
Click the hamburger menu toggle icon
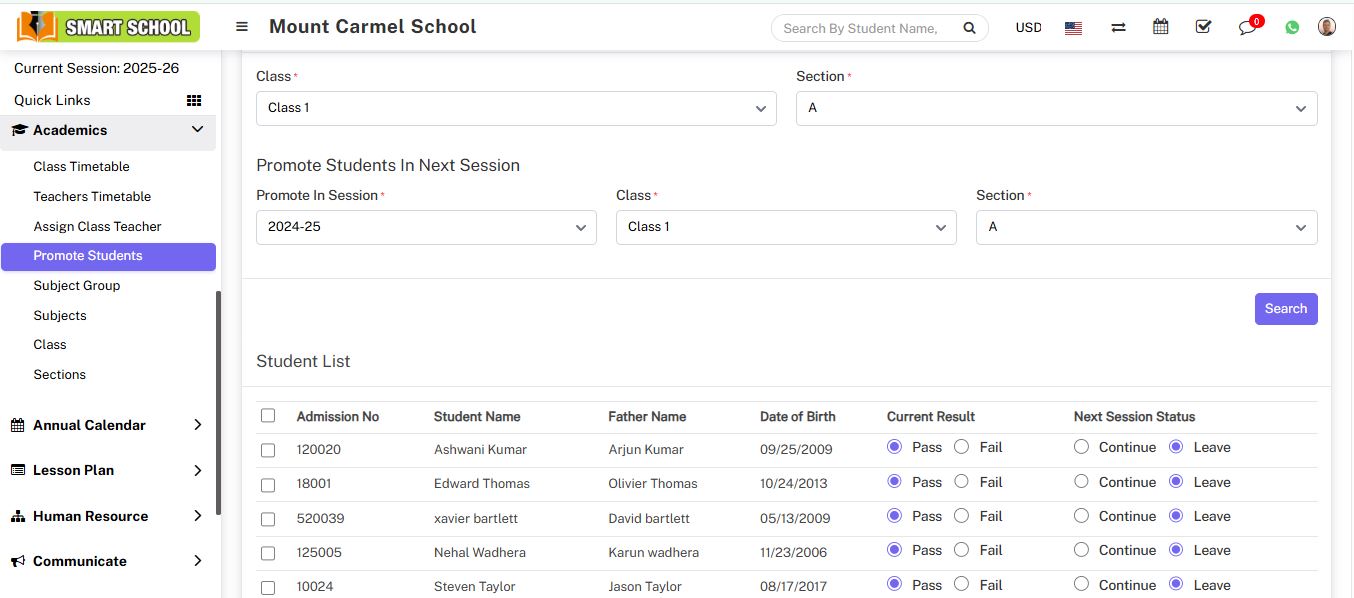(x=241, y=27)
